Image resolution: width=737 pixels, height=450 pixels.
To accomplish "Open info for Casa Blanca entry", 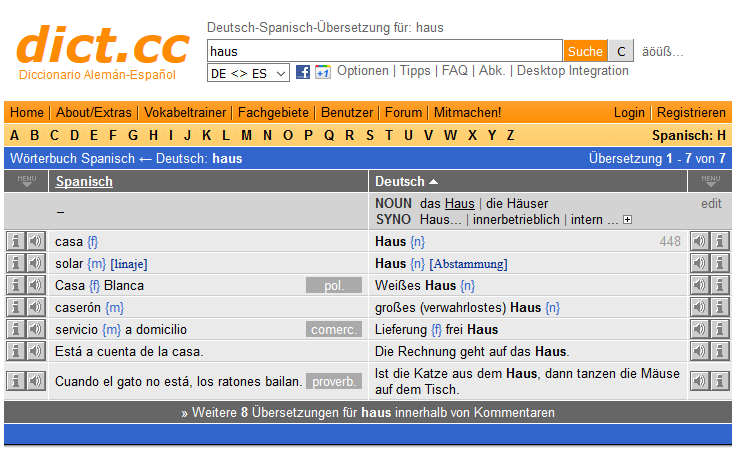I will pyautogui.click(x=16, y=285).
